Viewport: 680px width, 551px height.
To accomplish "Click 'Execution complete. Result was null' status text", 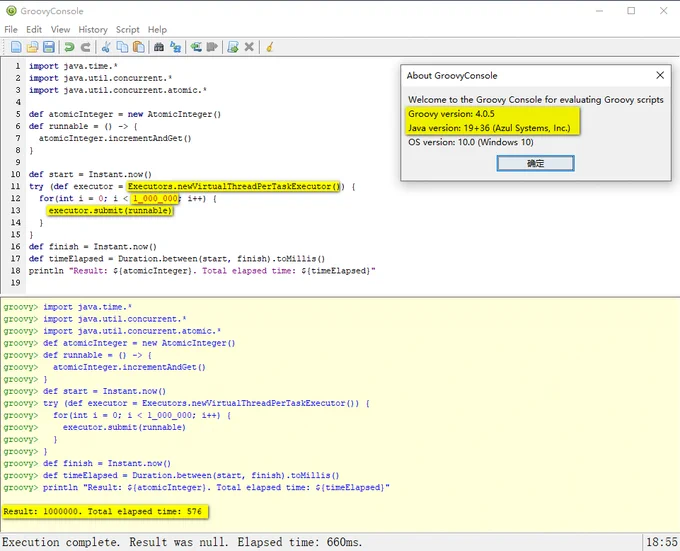I will coord(115,542).
